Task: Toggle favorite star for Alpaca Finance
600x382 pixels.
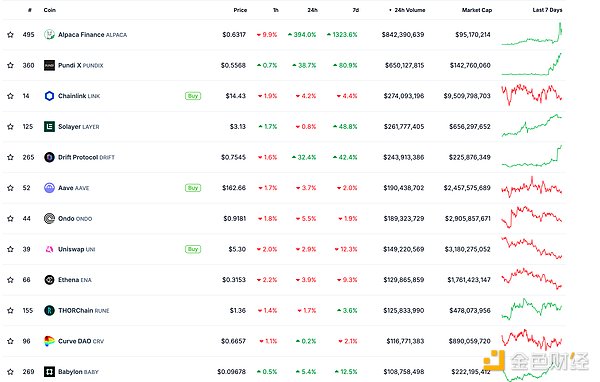Action: pos(10,34)
